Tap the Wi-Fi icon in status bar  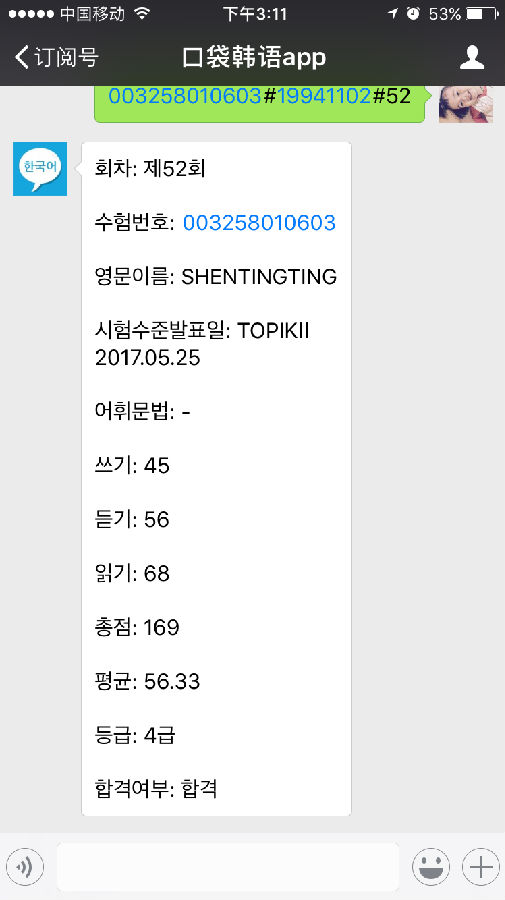pyautogui.click(x=142, y=14)
